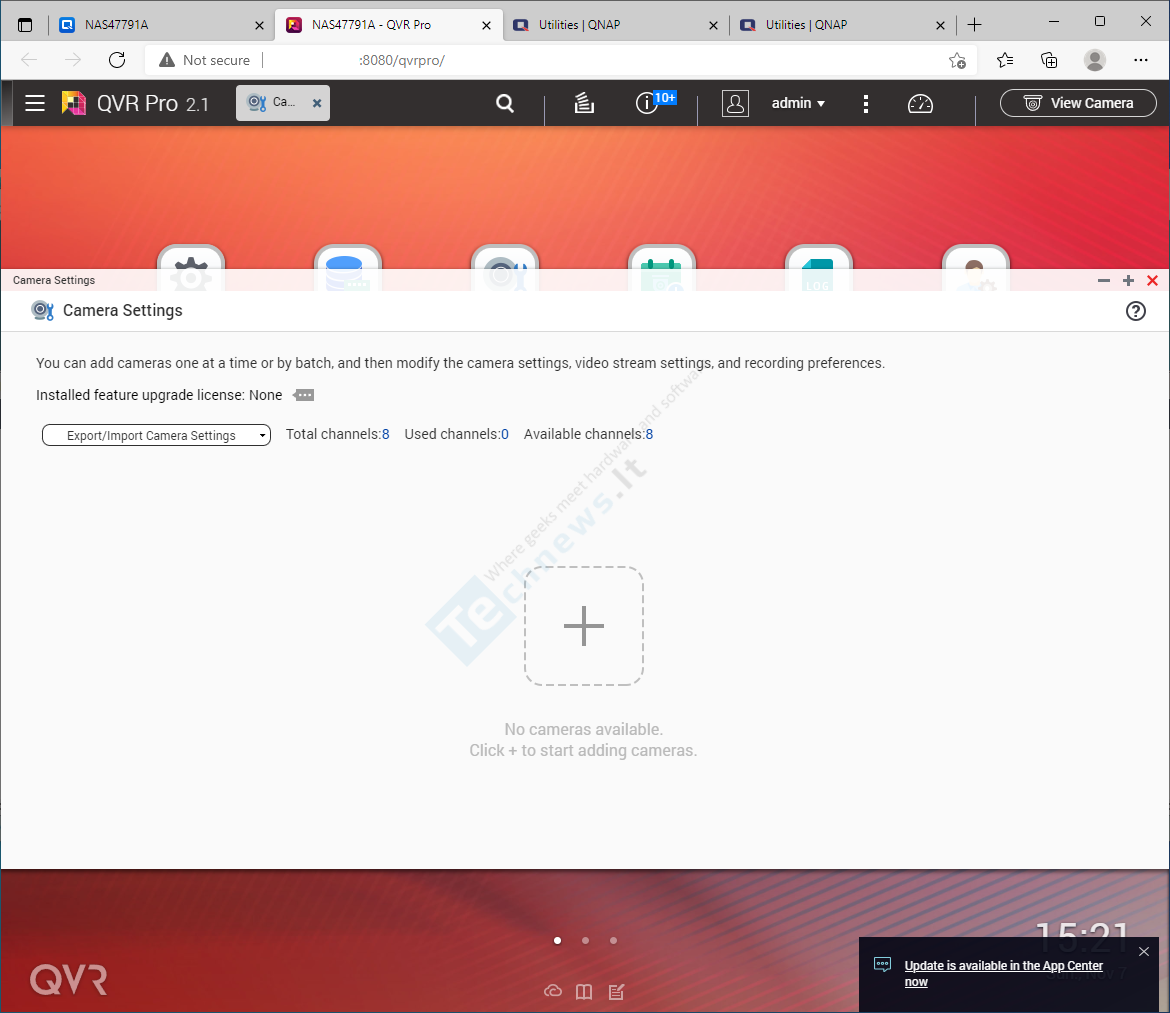
Task: Expand the Export/Import Camera Settings dropdown
Action: point(157,435)
